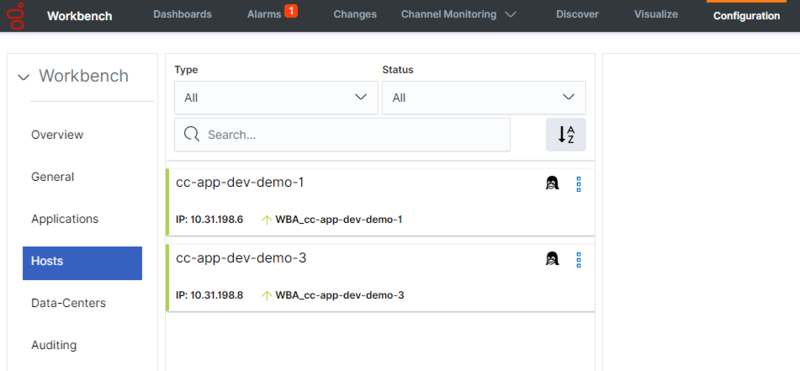Screen dimensions: 800x371
Task: Click WBA_cc-app-dev-demo-1 agent label
Action: pyautogui.click(x=339, y=219)
